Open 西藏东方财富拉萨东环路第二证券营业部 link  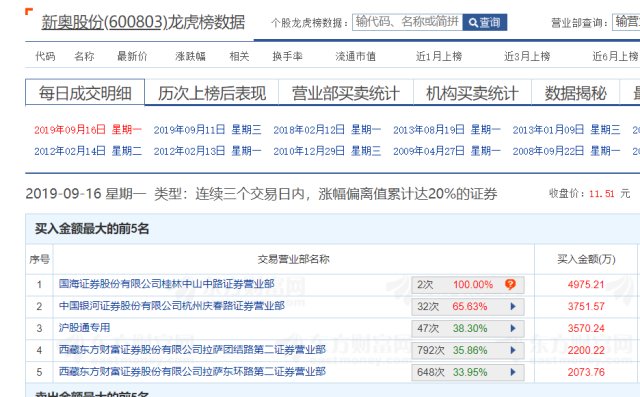point(192,372)
